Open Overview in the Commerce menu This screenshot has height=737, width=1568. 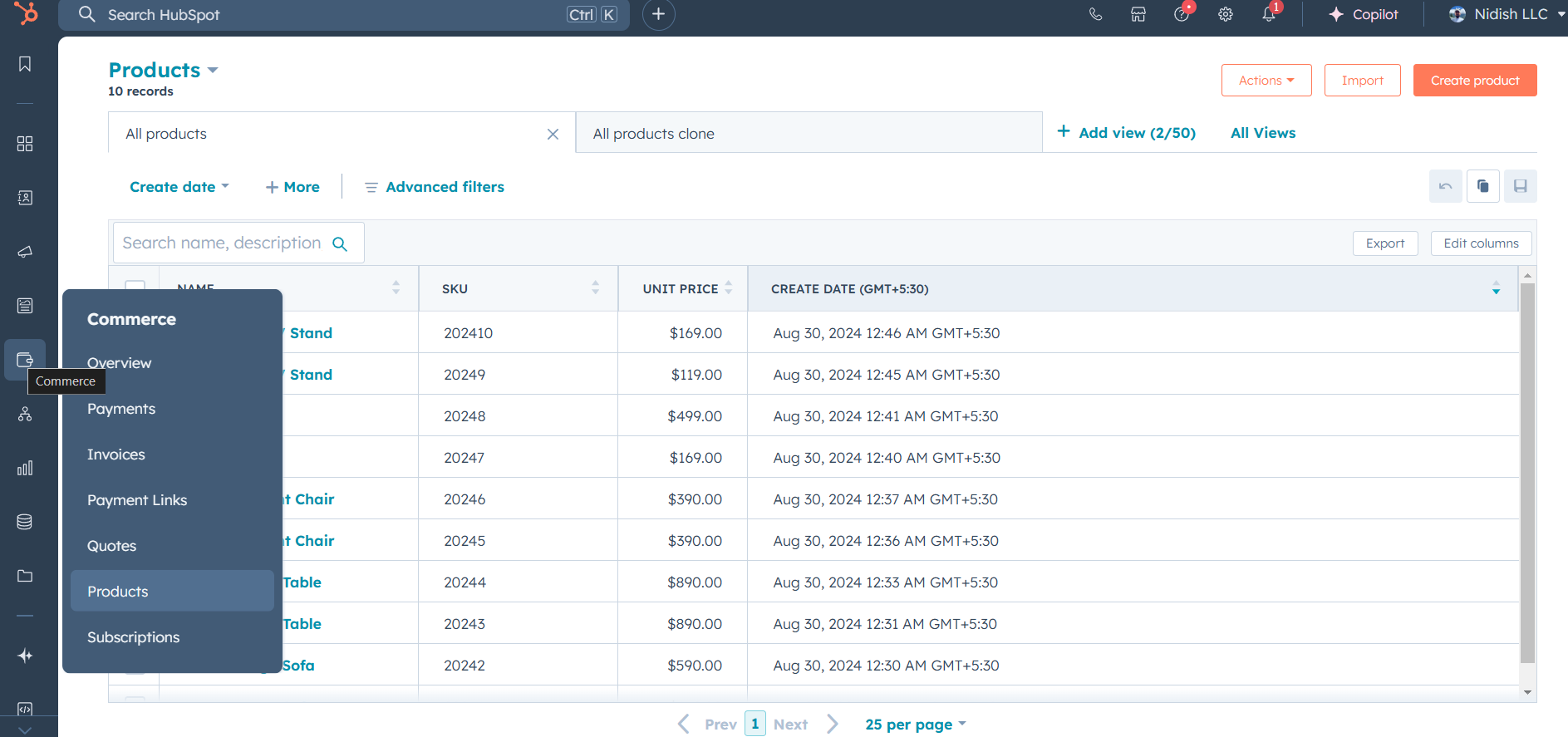coord(119,363)
